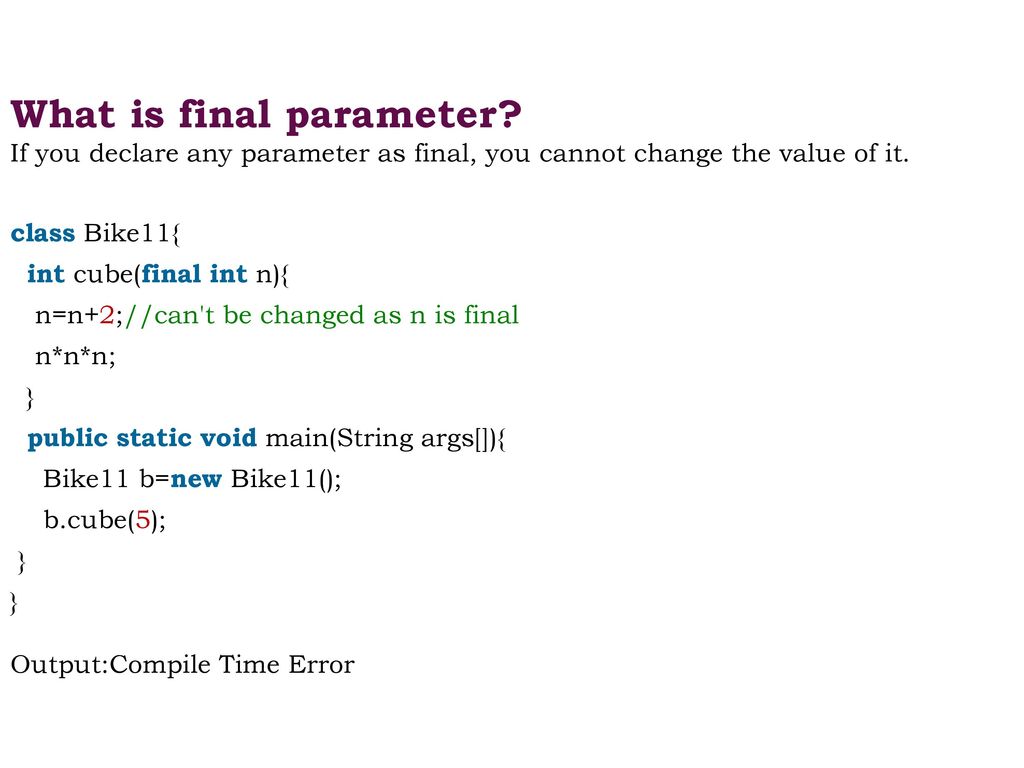The width and height of the screenshot is (1024, 768).
Task: Click the 'b.cube(' method call
Action: coord(89,520)
